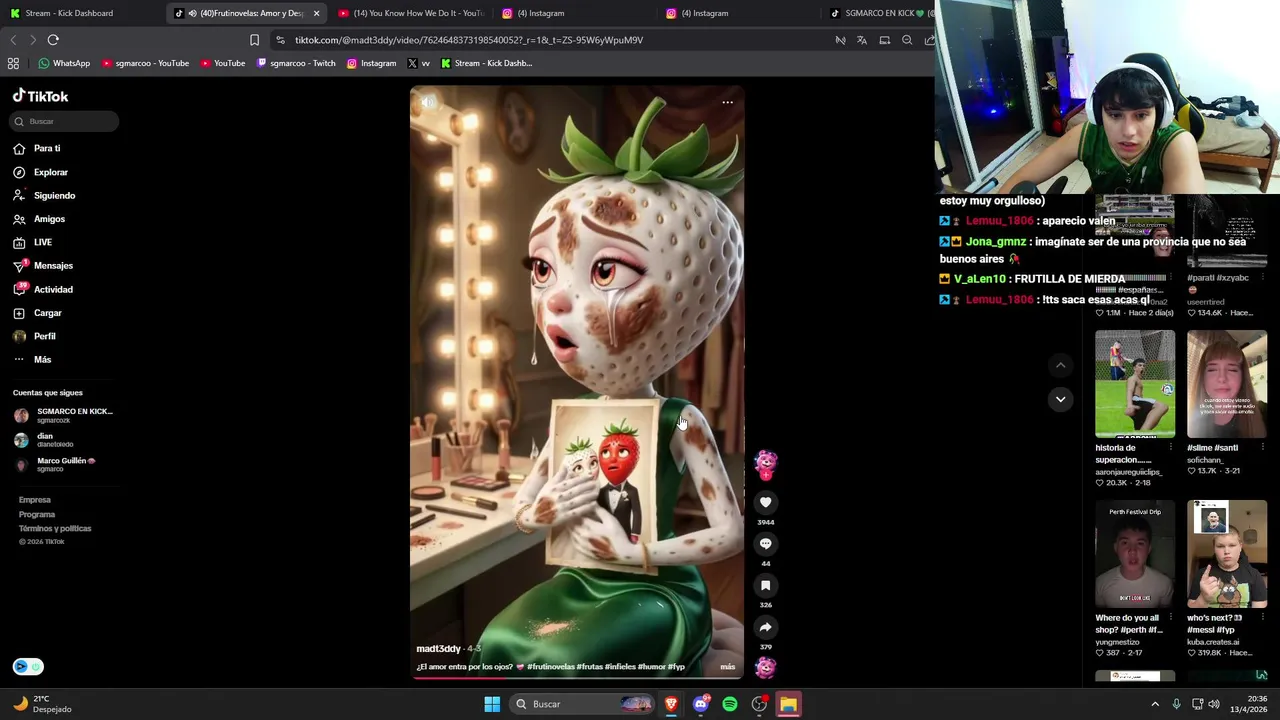Open madt3ddy username on video

(x=438, y=649)
